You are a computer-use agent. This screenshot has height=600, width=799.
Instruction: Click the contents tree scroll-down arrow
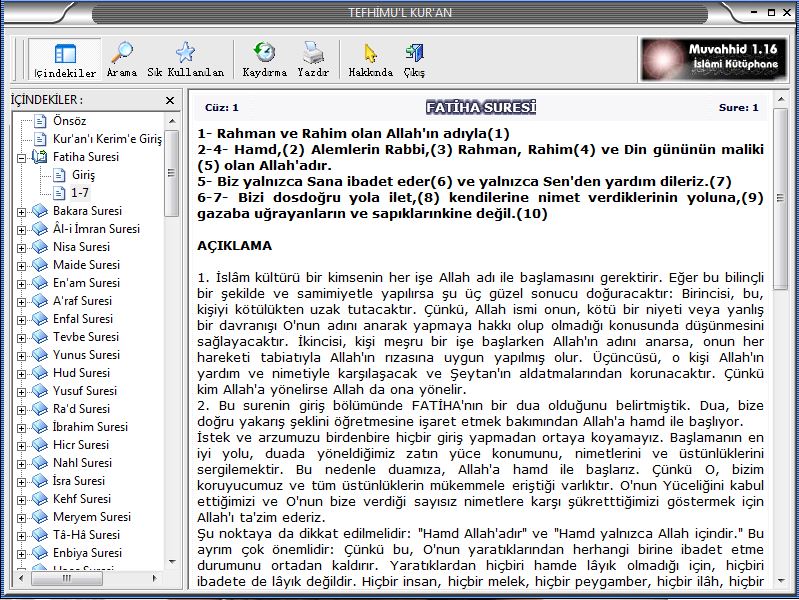[x=172, y=562]
